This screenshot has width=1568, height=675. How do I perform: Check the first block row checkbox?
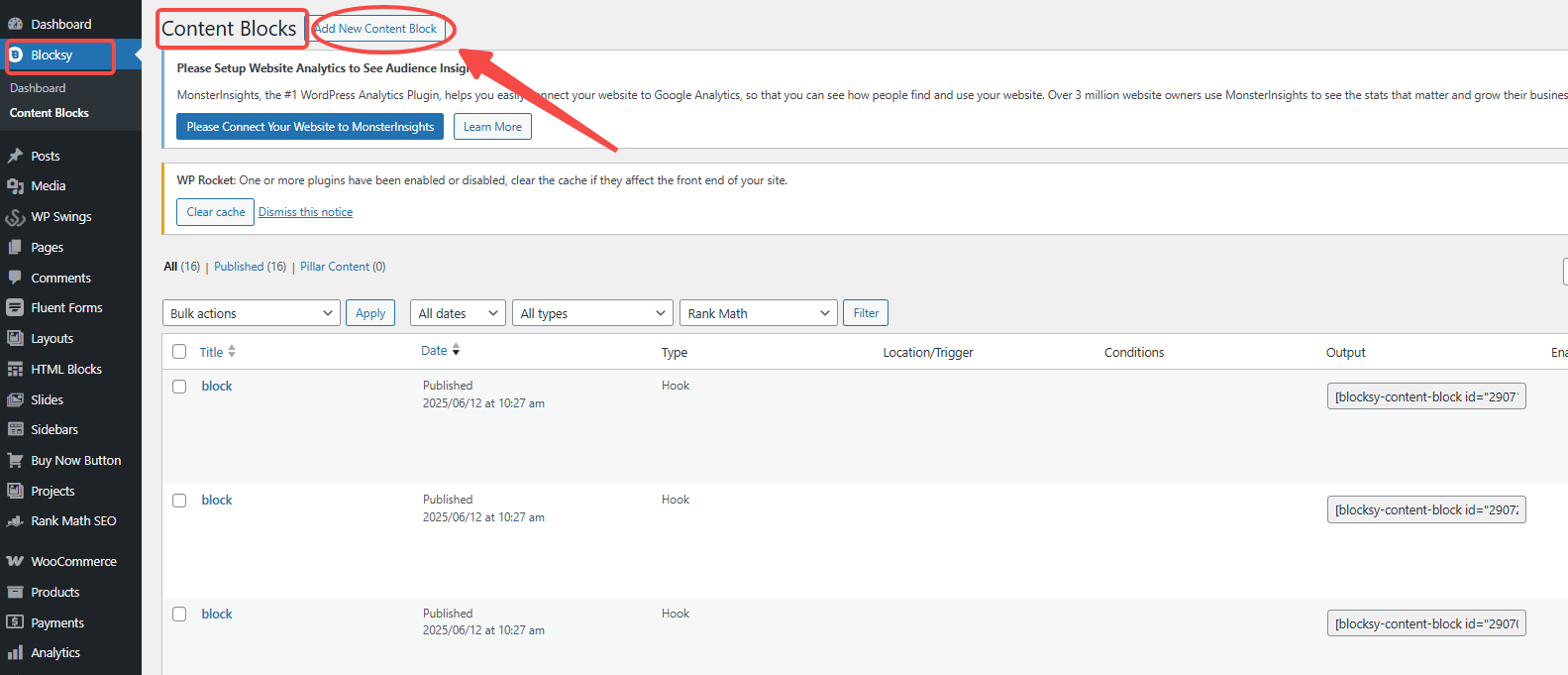[179, 387]
